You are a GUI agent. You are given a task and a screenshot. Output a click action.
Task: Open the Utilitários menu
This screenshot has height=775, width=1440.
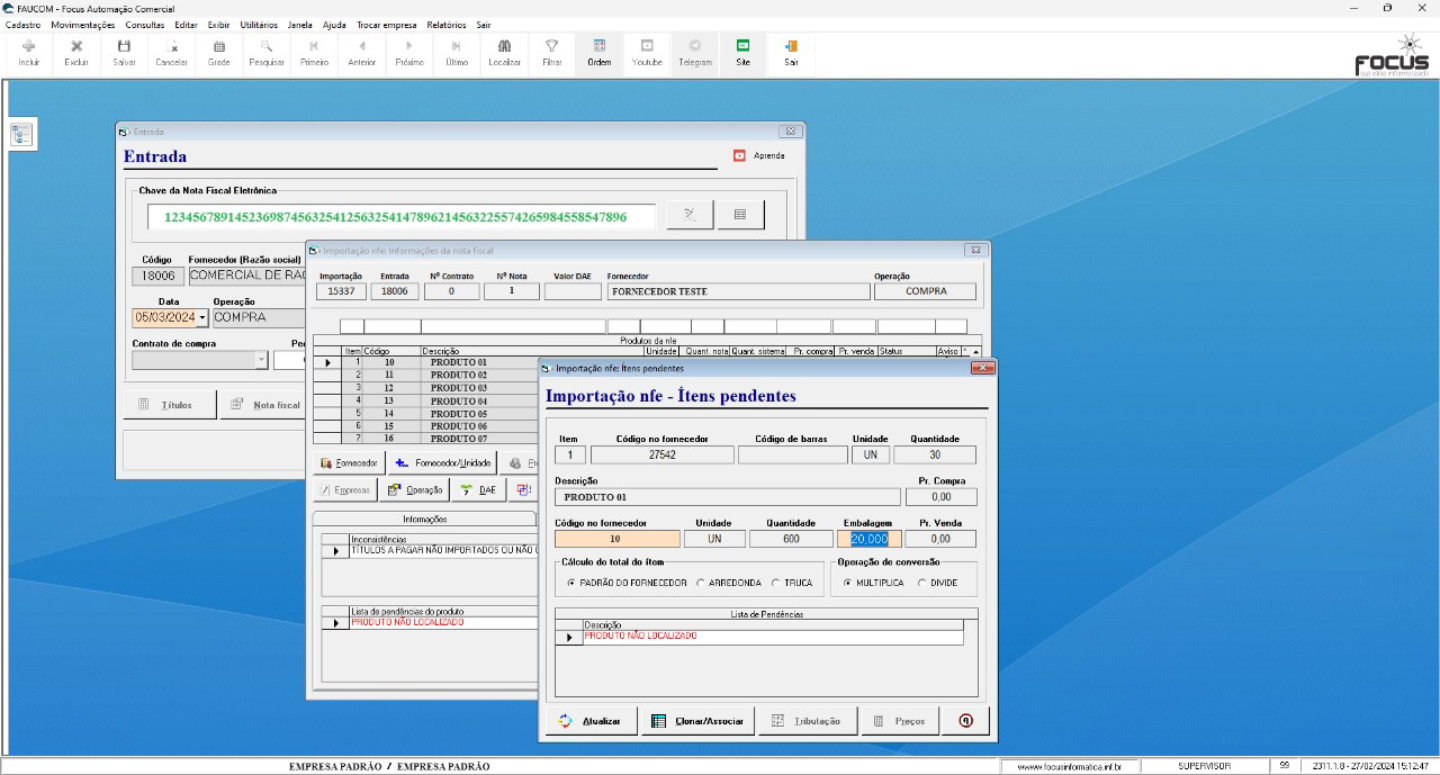point(259,25)
